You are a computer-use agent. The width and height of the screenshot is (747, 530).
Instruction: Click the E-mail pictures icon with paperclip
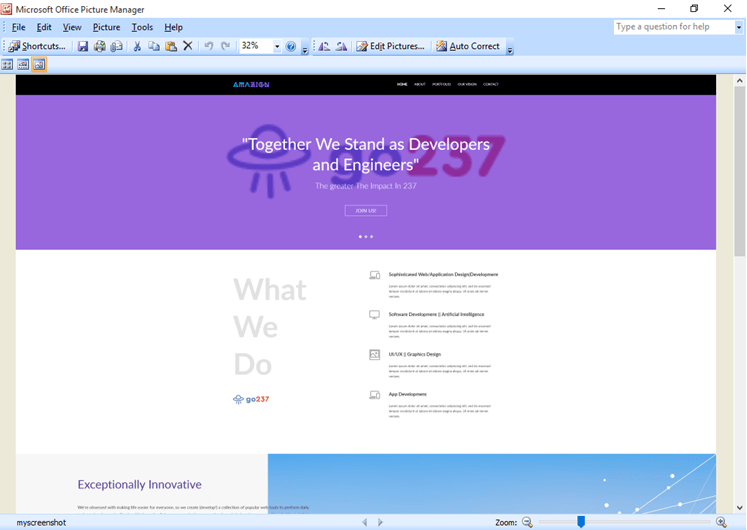pyautogui.click(x=116, y=46)
